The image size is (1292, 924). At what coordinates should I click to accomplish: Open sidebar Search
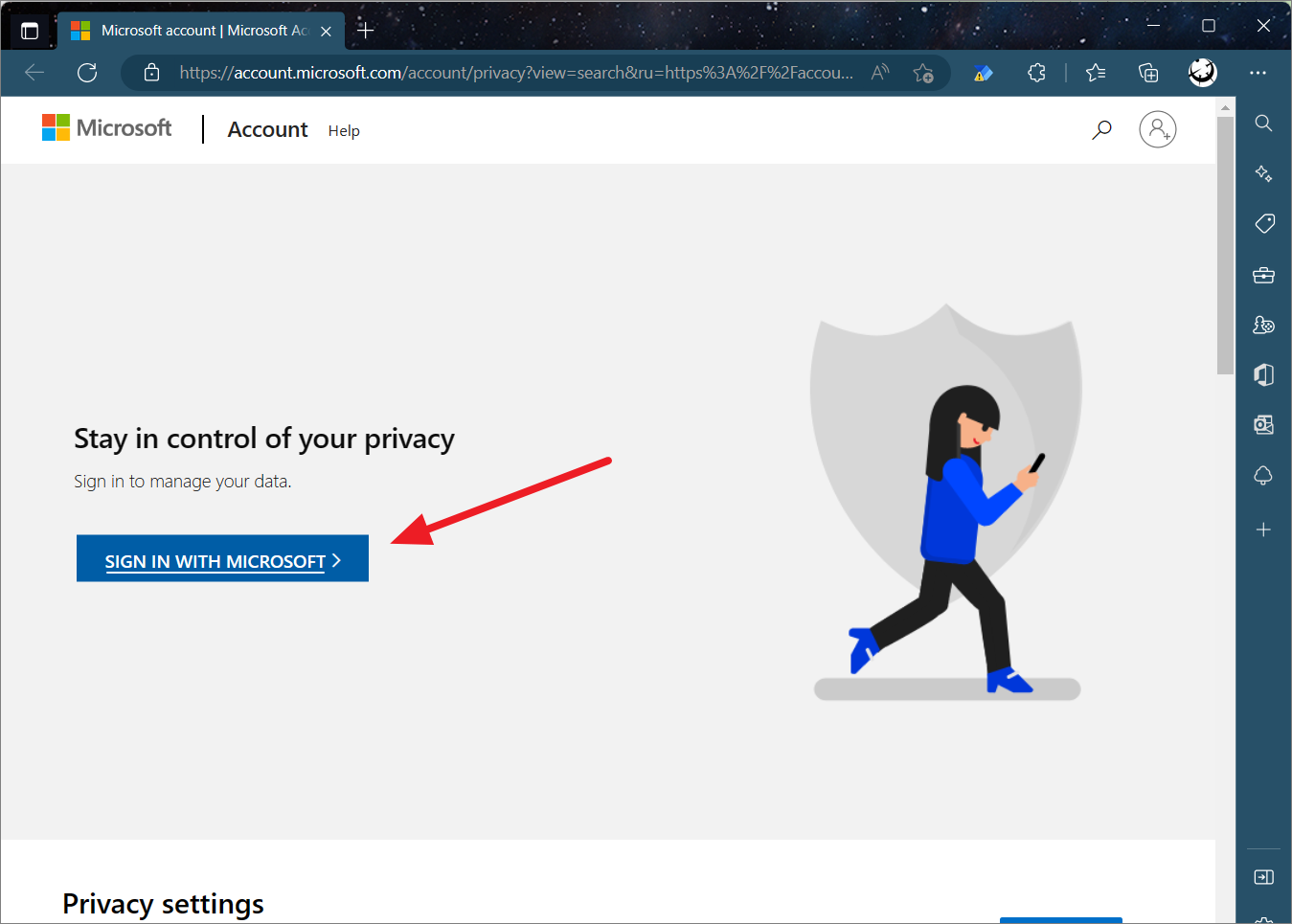pos(1263,123)
